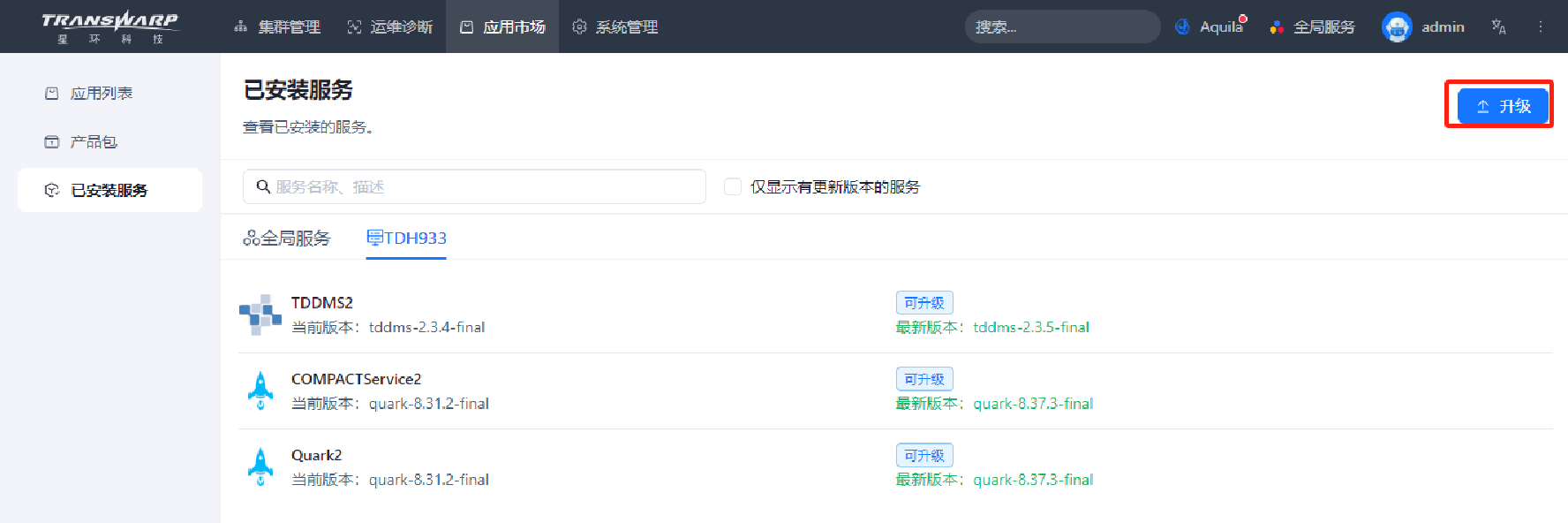
Task: Open the admin user menu
Action: coord(1423,27)
